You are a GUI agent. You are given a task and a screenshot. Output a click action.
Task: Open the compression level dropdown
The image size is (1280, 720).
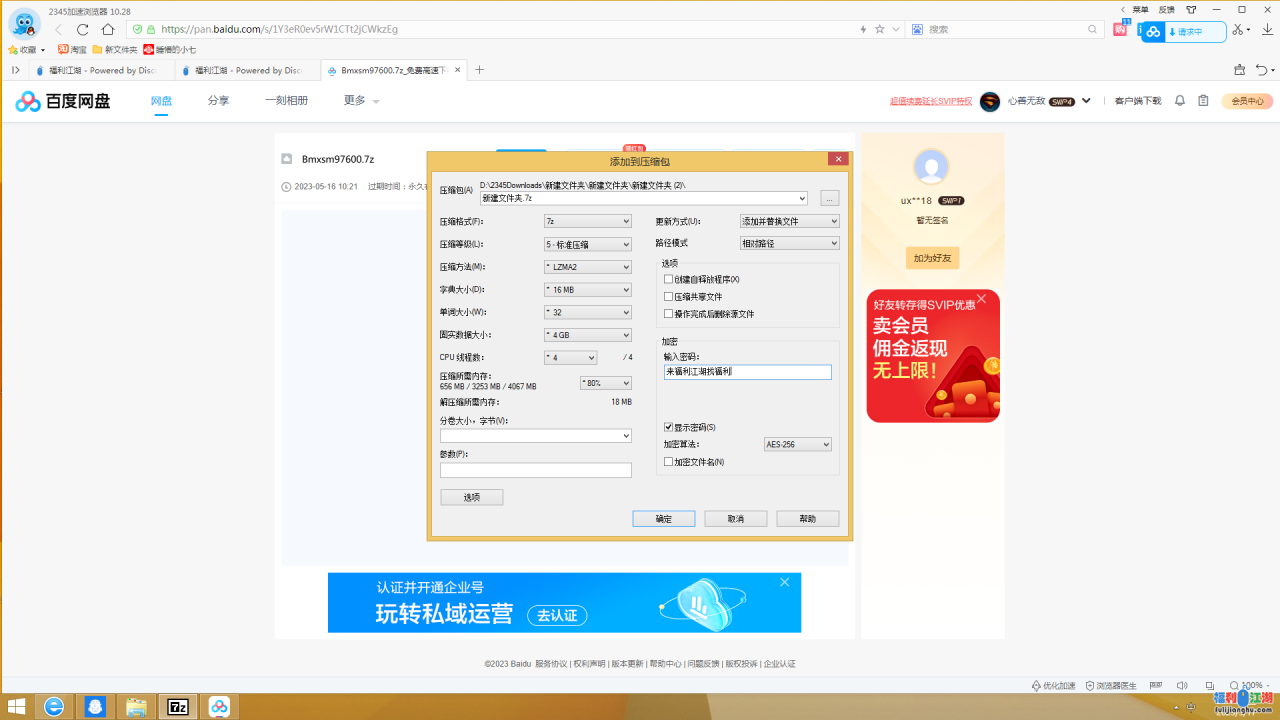pyautogui.click(x=587, y=244)
